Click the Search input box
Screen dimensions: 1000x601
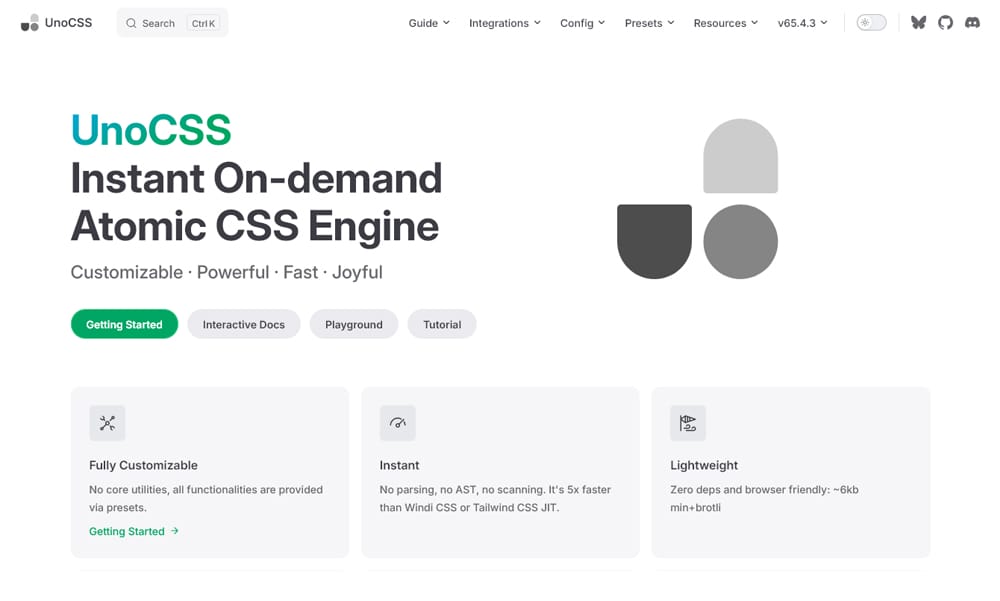[x=172, y=23]
